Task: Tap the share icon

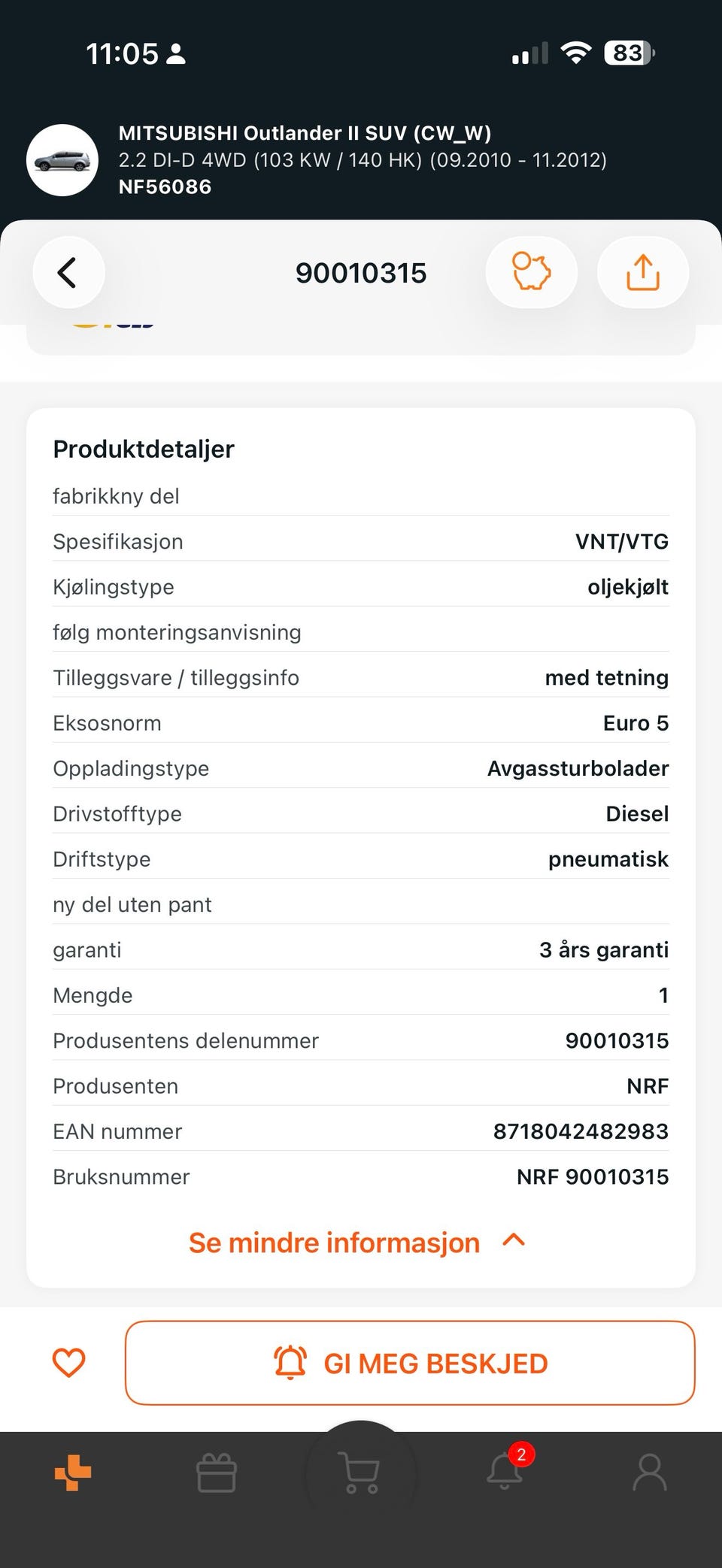Action: pos(643,272)
